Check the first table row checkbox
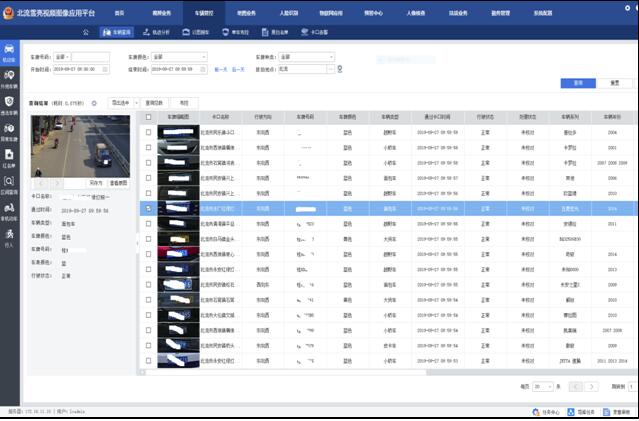 tap(149, 132)
